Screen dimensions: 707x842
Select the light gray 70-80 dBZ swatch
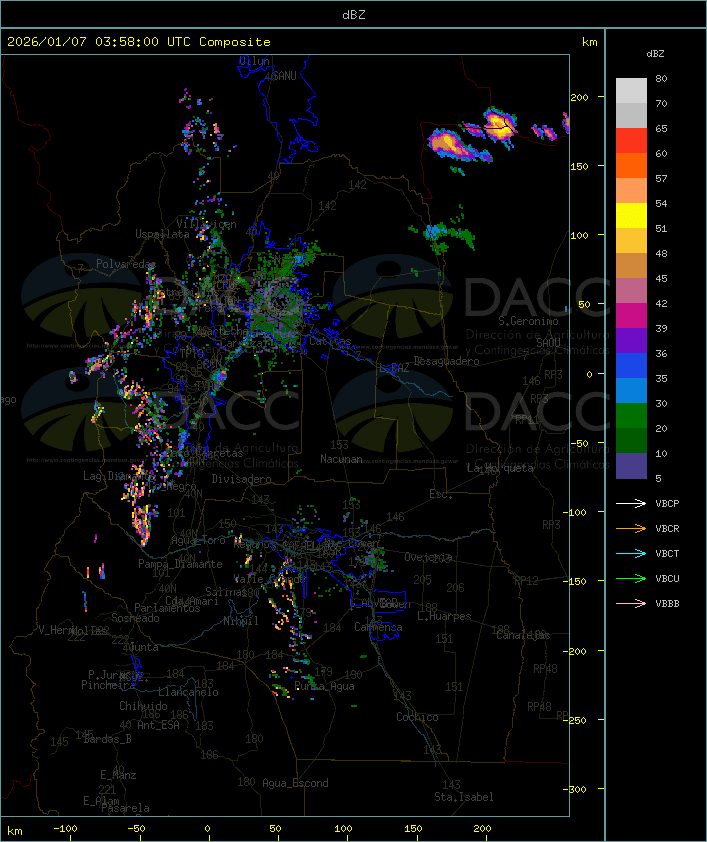[x=631, y=91]
